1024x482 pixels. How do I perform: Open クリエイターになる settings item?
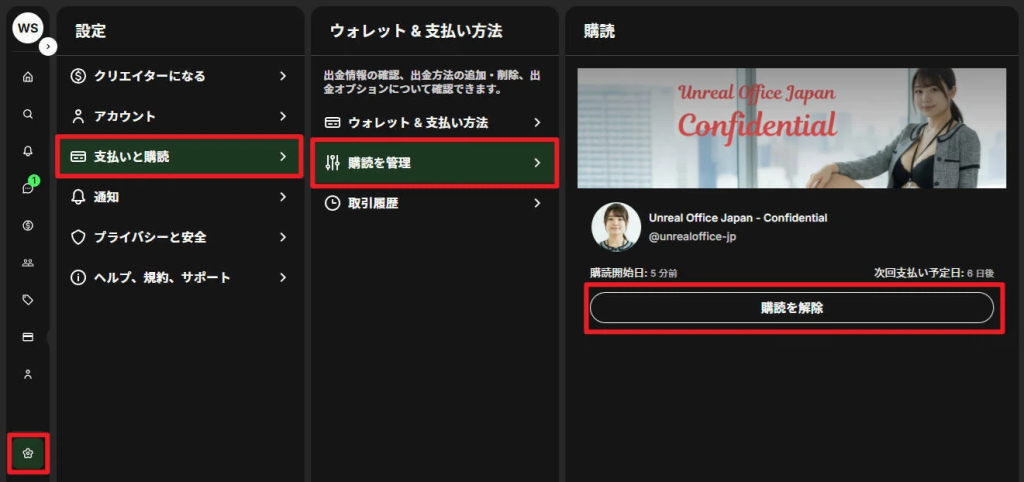tap(180, 76)
